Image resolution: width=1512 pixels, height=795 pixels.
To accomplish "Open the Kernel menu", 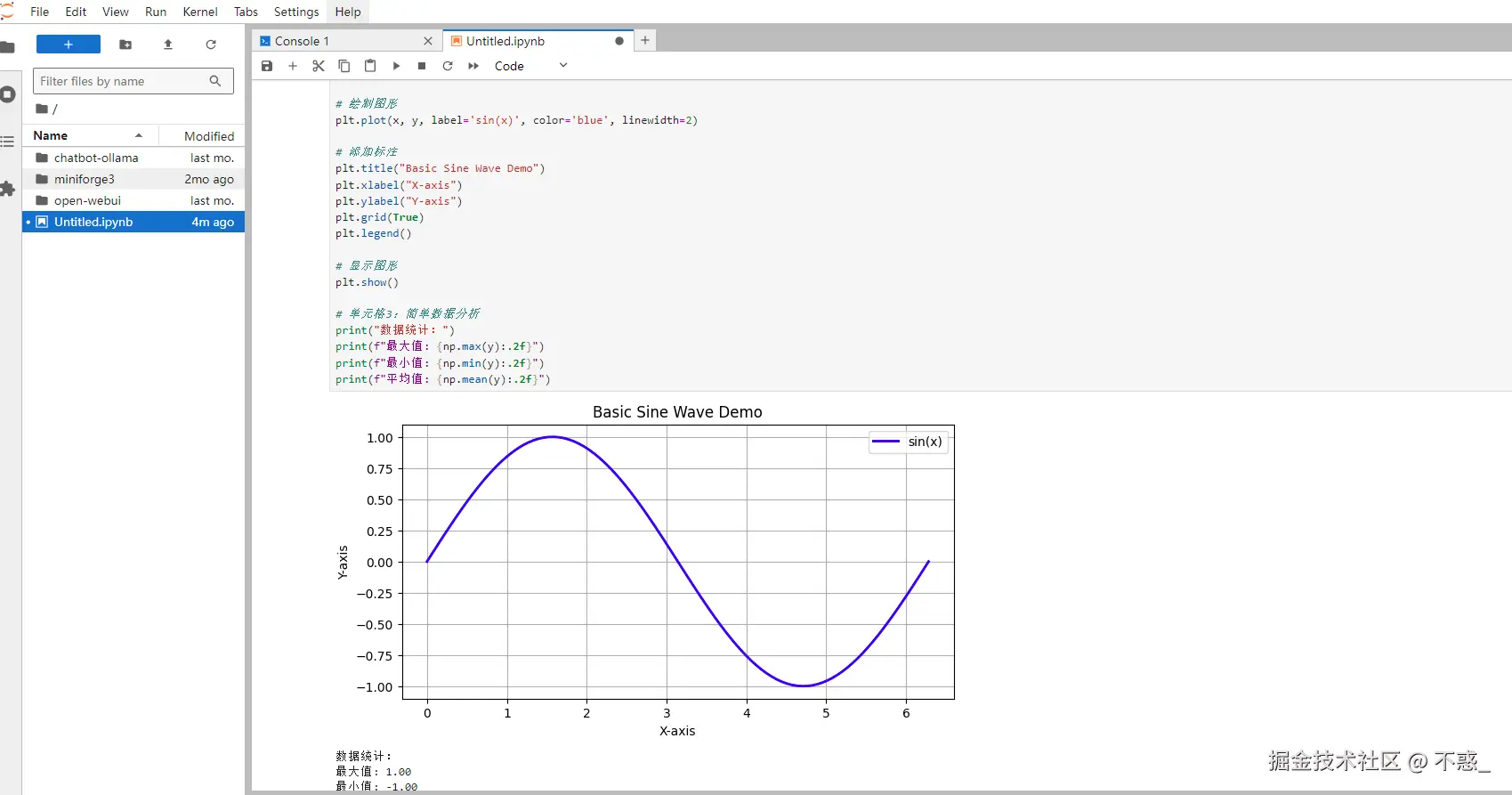I will [x=199, y=12].
